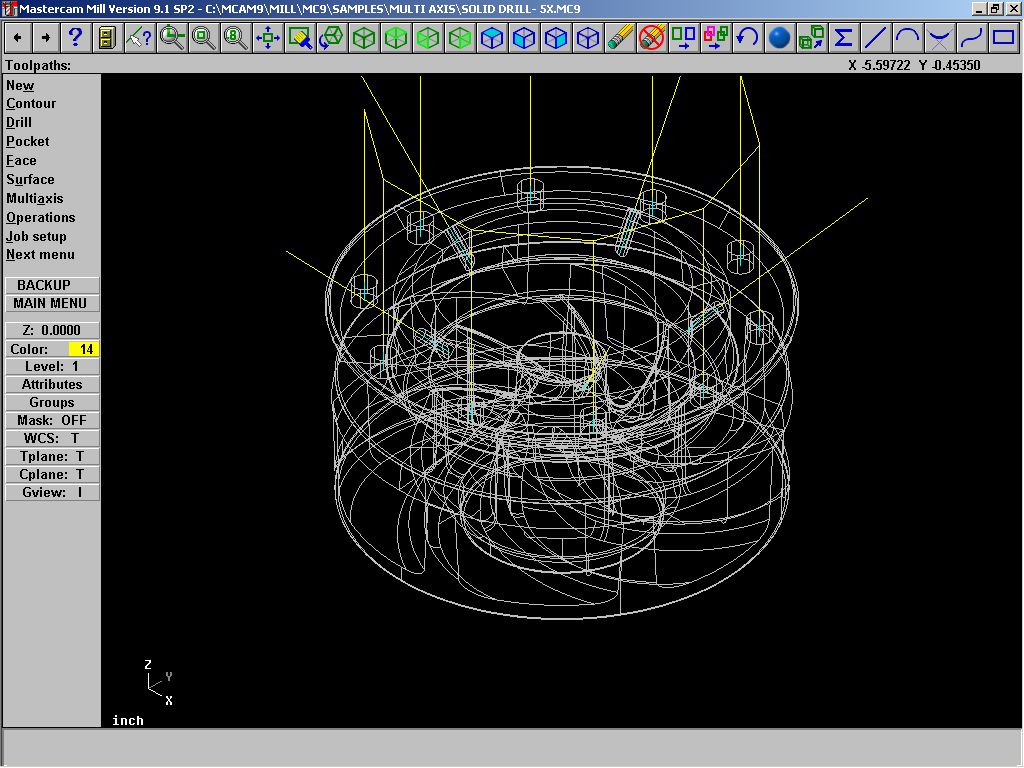Toggle the Mask: OFF setting
The width and height of the screenshot is (1024, 768).
point(52,420)
